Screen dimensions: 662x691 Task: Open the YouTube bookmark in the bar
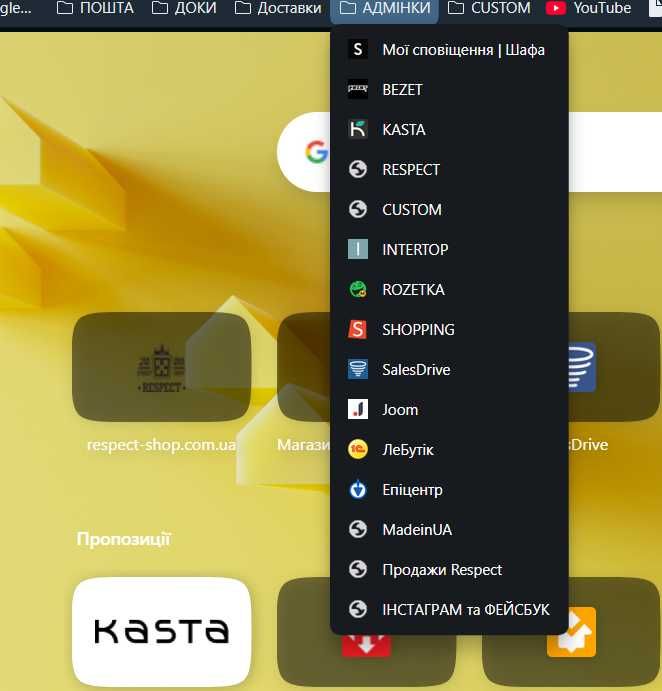(x=588, y=8)
